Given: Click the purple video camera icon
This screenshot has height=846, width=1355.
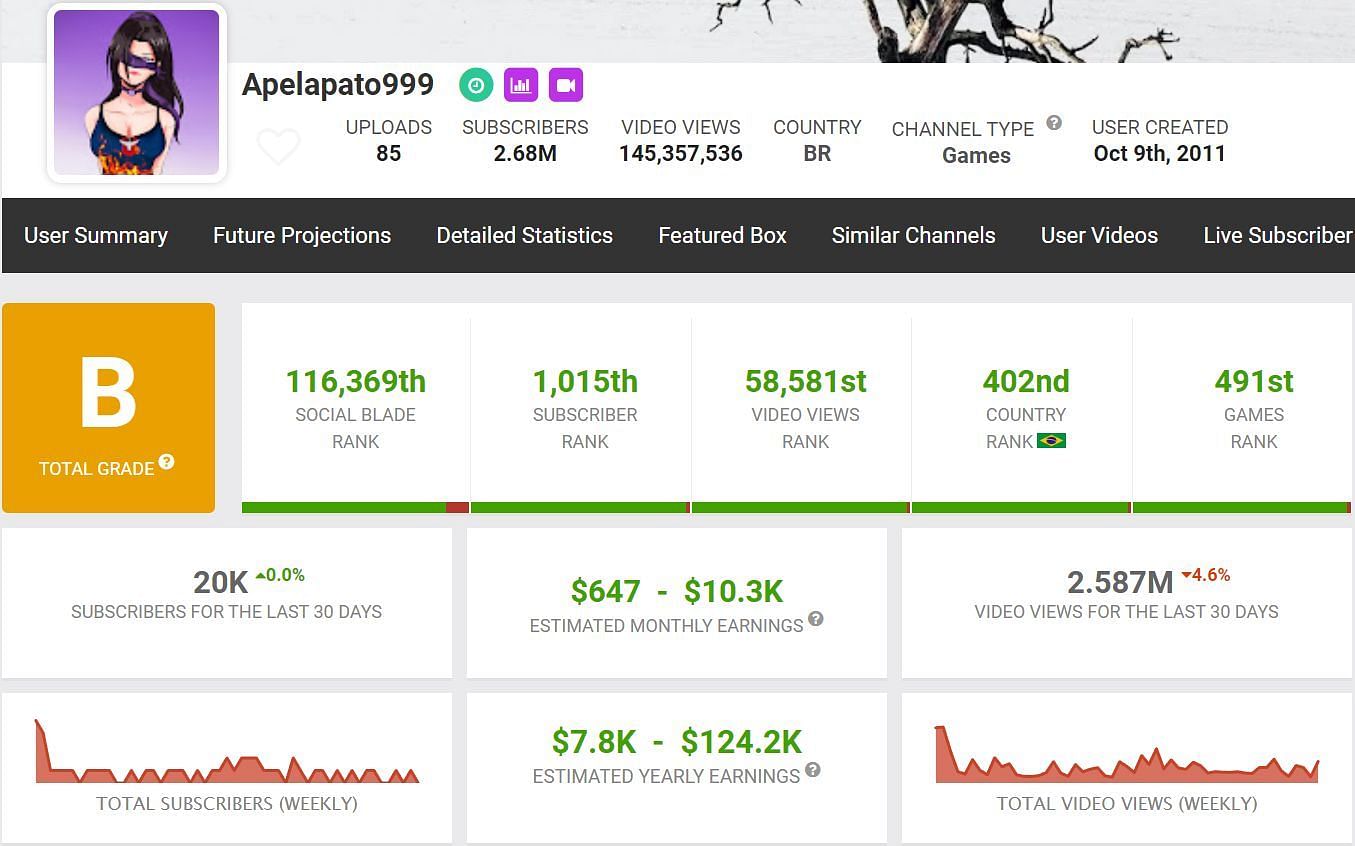Looking at the screenshot, I should tap(566, 85).
